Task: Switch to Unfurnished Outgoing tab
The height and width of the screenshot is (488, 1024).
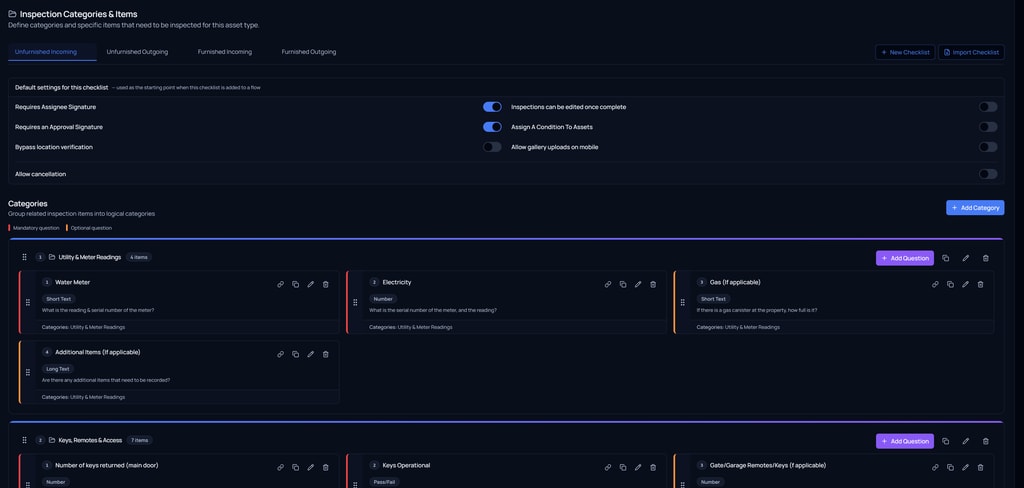Action: (137, 52)
